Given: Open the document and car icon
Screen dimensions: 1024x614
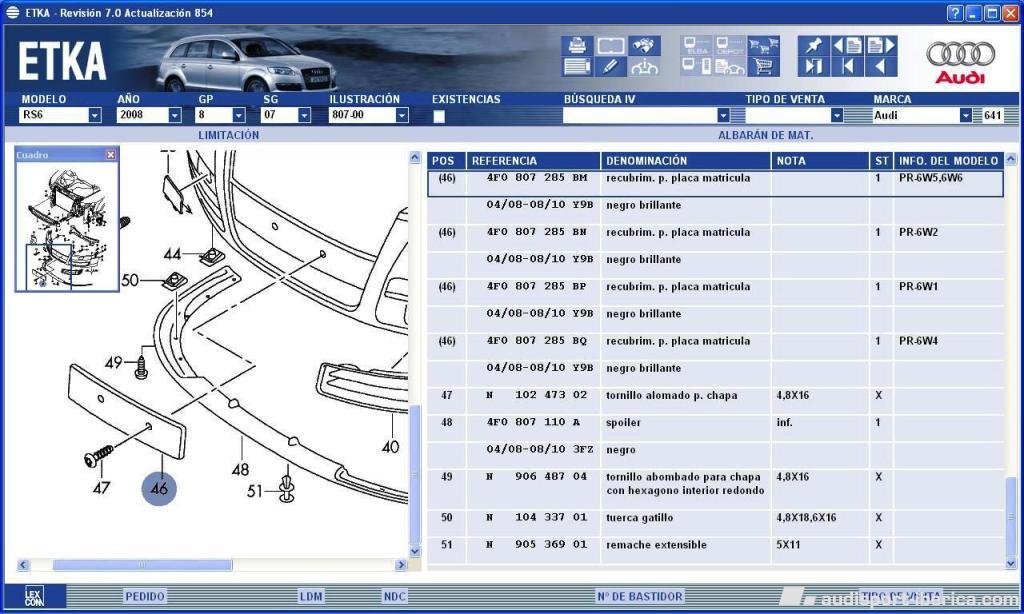Looking at the screenshot, I should [730, 66].
